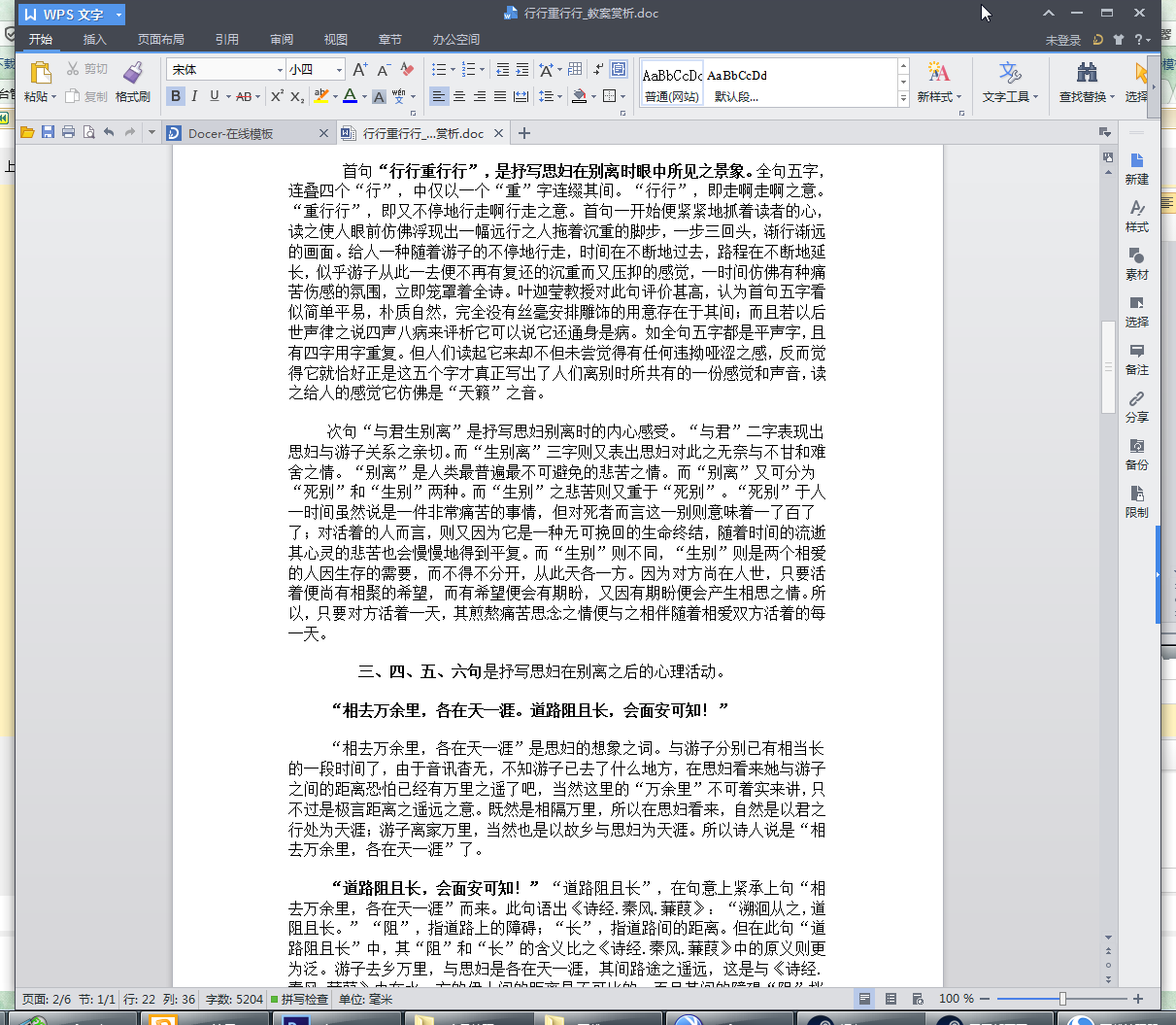Align text left

coord(439,96)
